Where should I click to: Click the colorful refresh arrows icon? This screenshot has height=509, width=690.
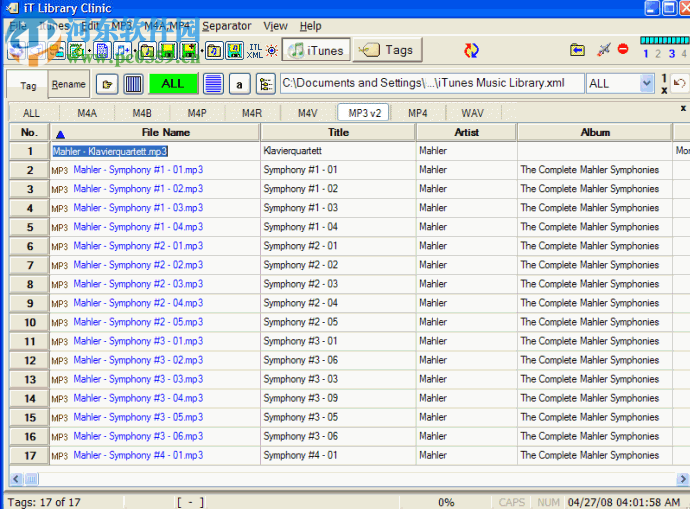click(x=472, y=50)
